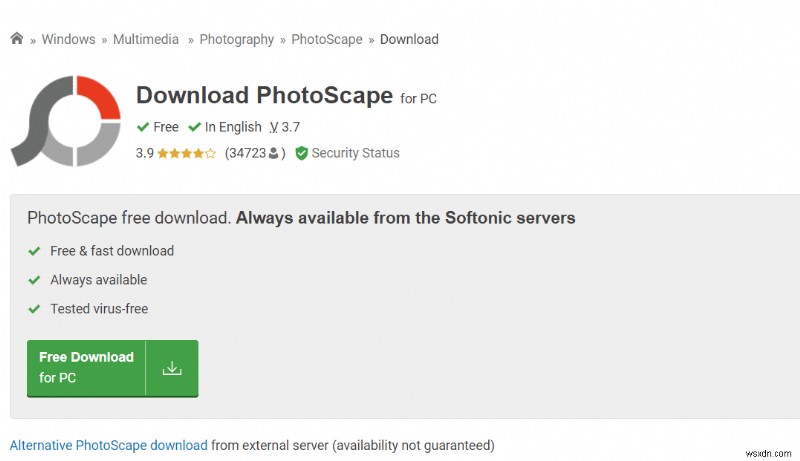Screen dimensions: 800x461
Task: Click the download arrow icon on button
Action: 172,368
